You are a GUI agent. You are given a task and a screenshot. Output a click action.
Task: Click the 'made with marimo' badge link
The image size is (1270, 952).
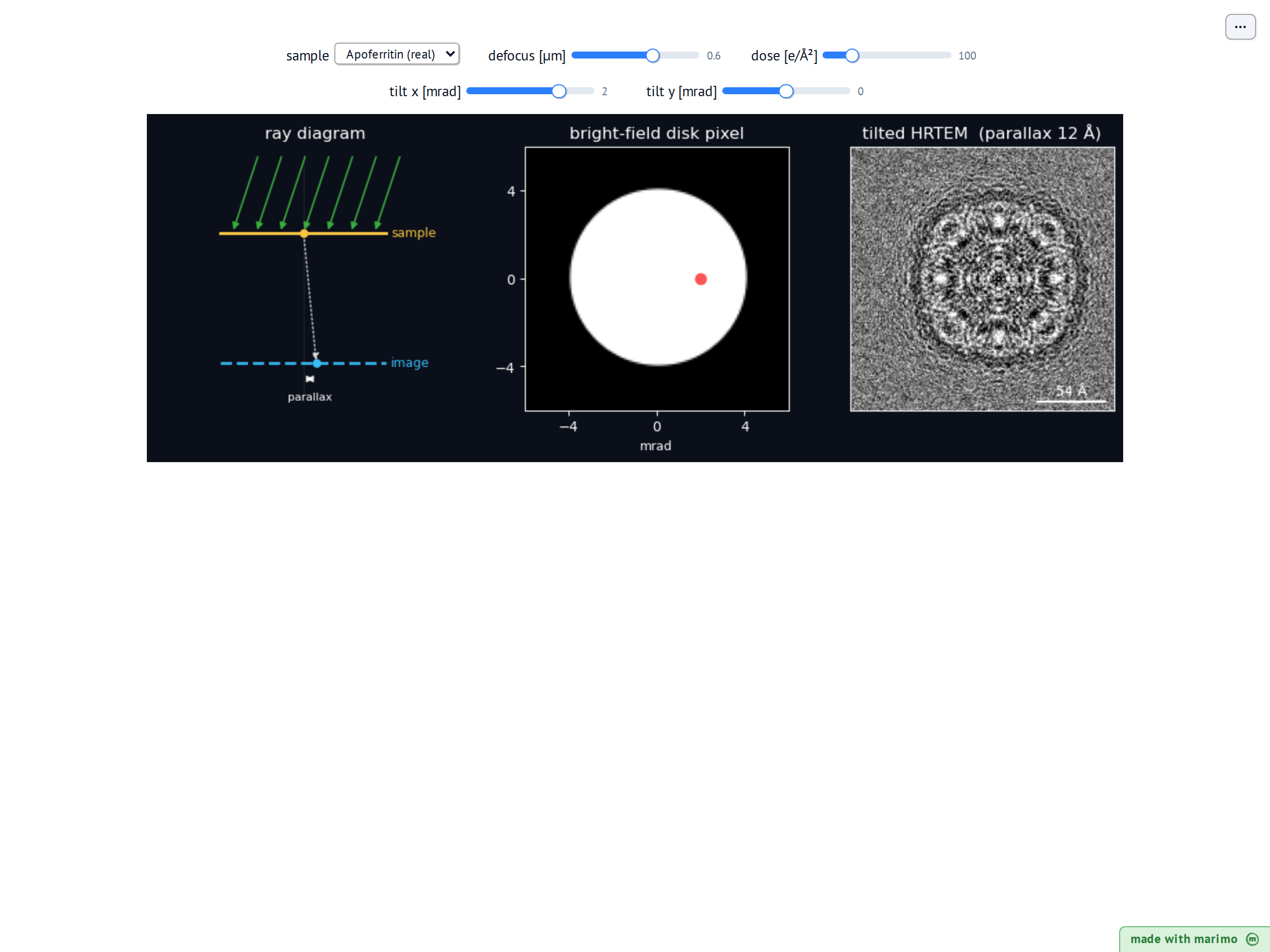click(x=1194, y=939)
